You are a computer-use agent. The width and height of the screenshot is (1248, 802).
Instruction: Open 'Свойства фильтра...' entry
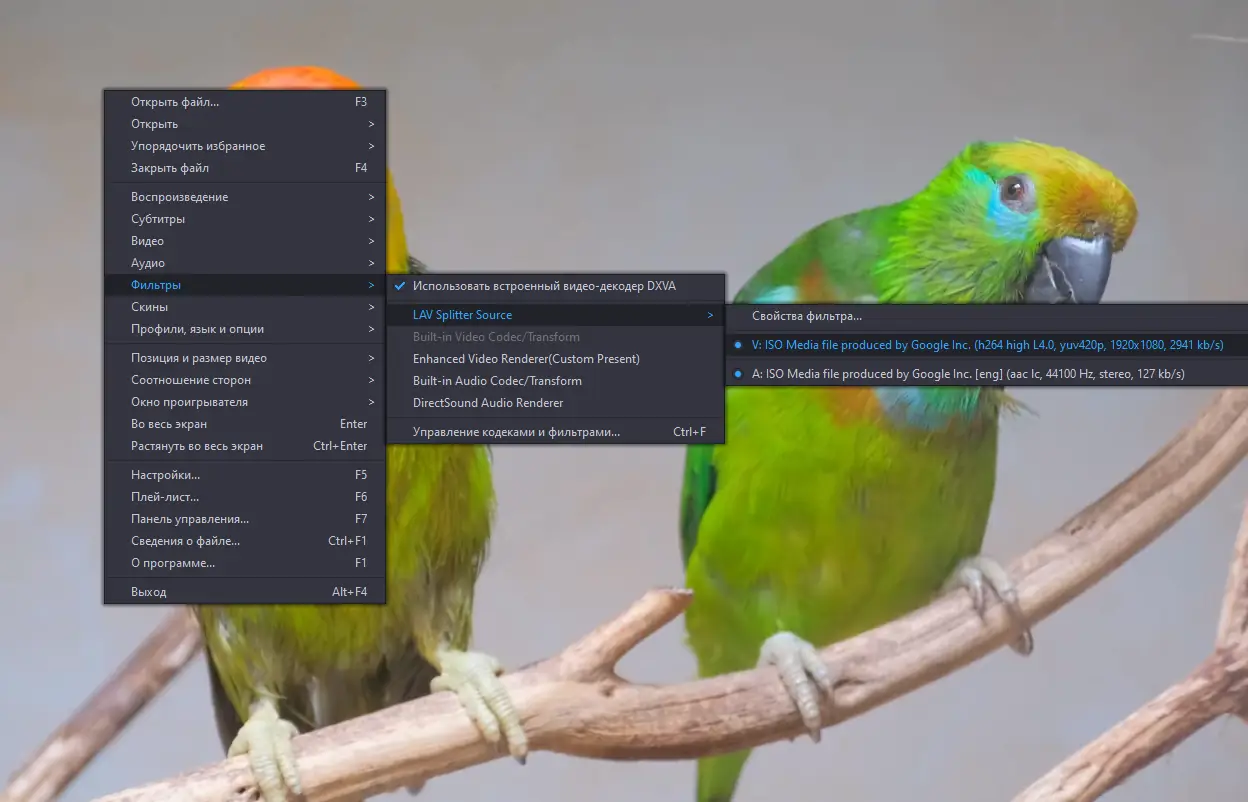pos(987,316)
